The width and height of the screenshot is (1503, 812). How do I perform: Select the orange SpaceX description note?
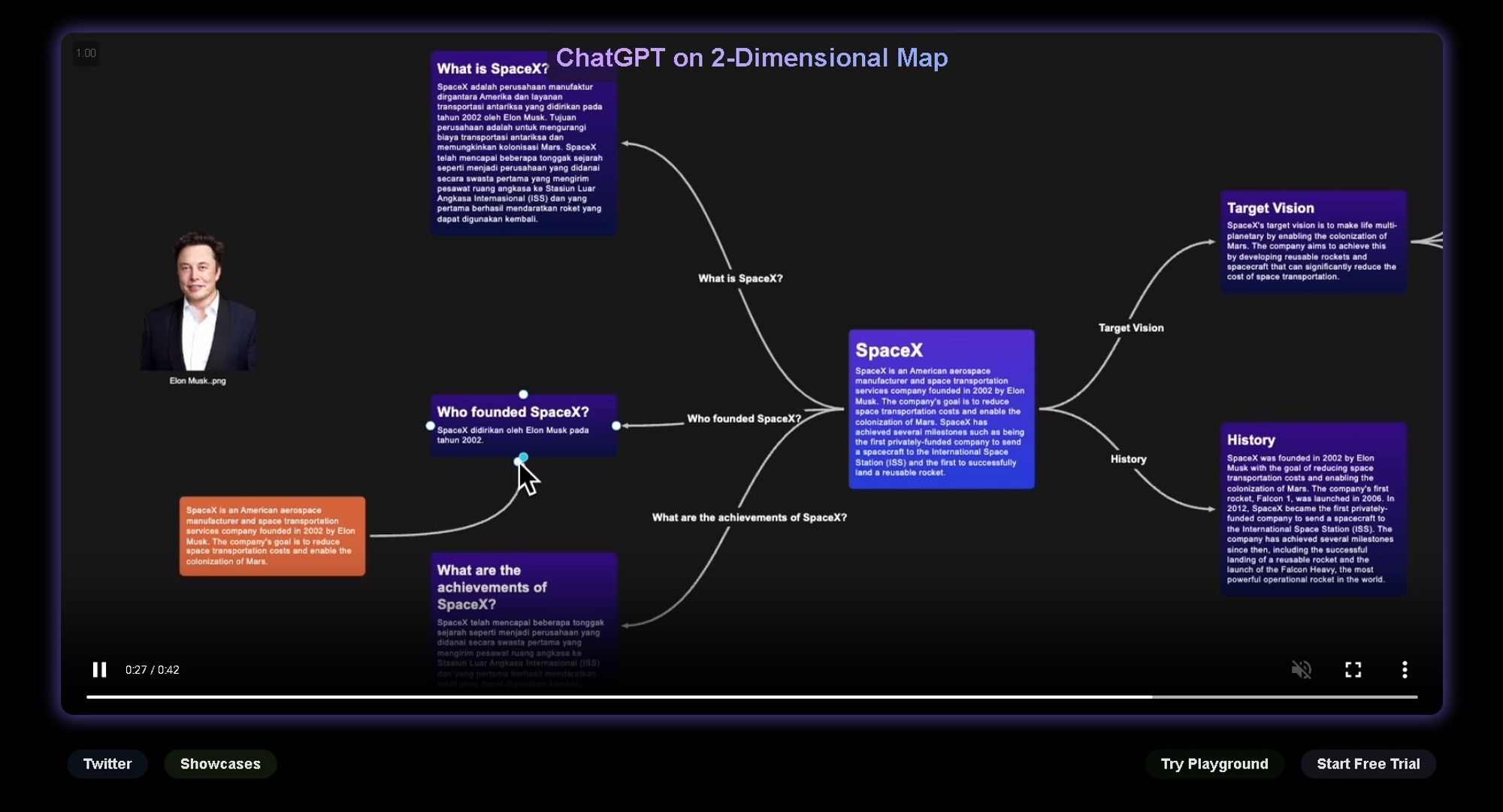point(272,536)
